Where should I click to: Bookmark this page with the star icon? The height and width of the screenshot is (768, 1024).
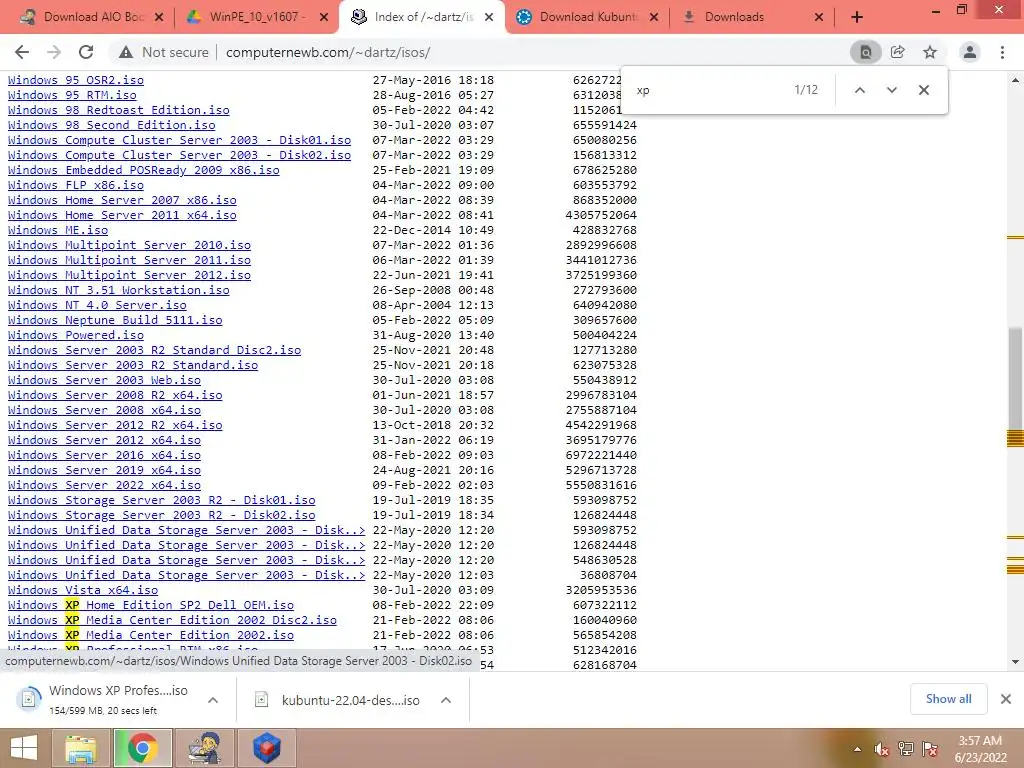pyautogui.click(x=930, y=52)
